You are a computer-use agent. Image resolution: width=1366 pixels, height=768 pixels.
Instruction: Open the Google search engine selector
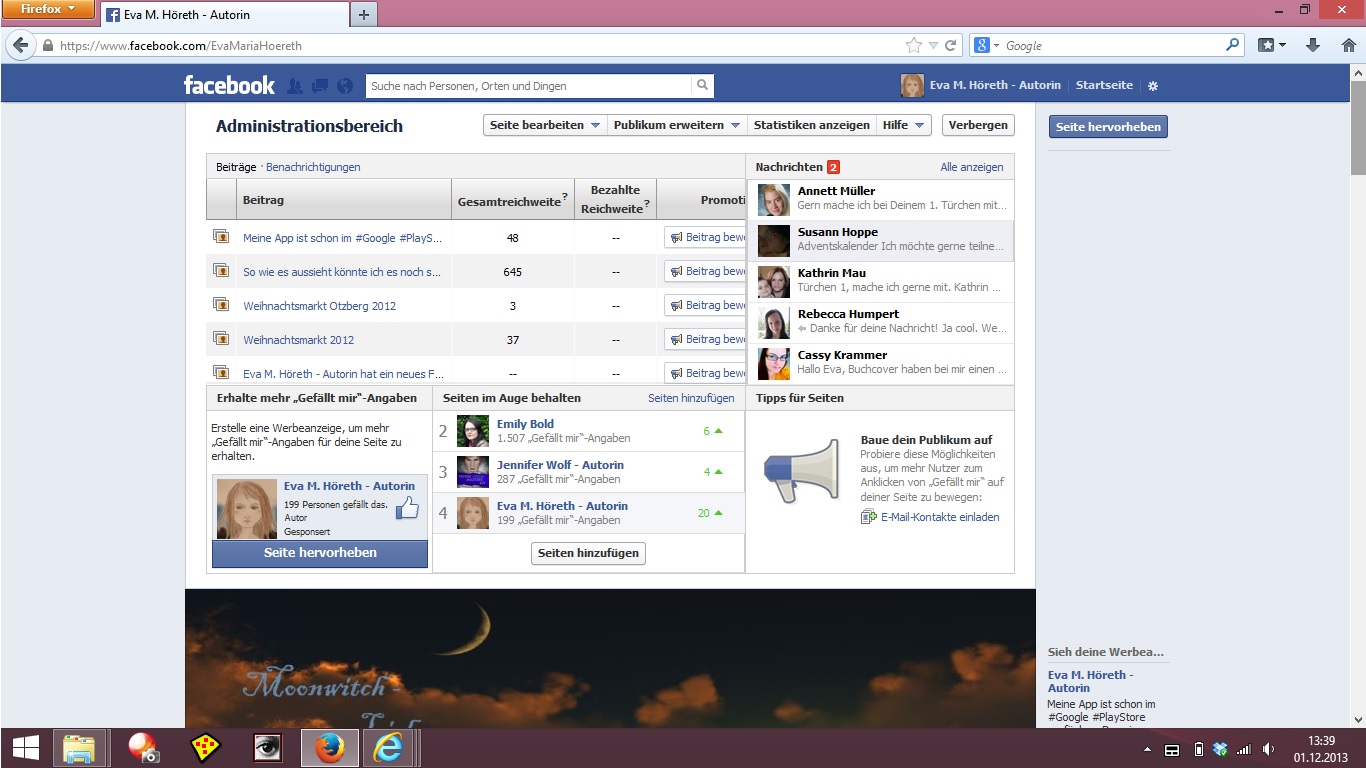(986, 45)
